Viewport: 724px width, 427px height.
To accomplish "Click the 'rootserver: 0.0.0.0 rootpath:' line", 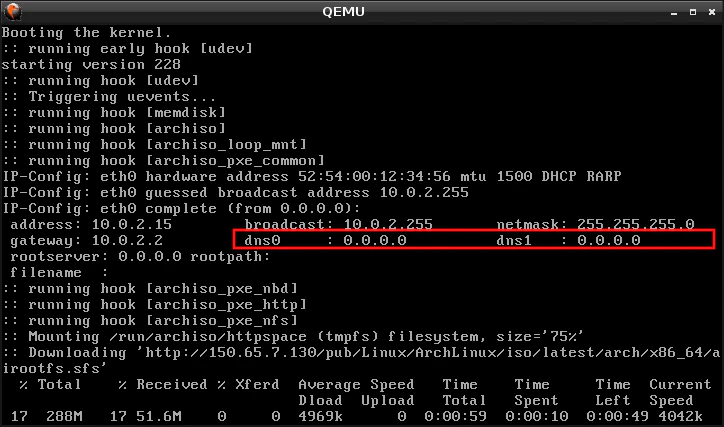I will [x=140, y=257].
